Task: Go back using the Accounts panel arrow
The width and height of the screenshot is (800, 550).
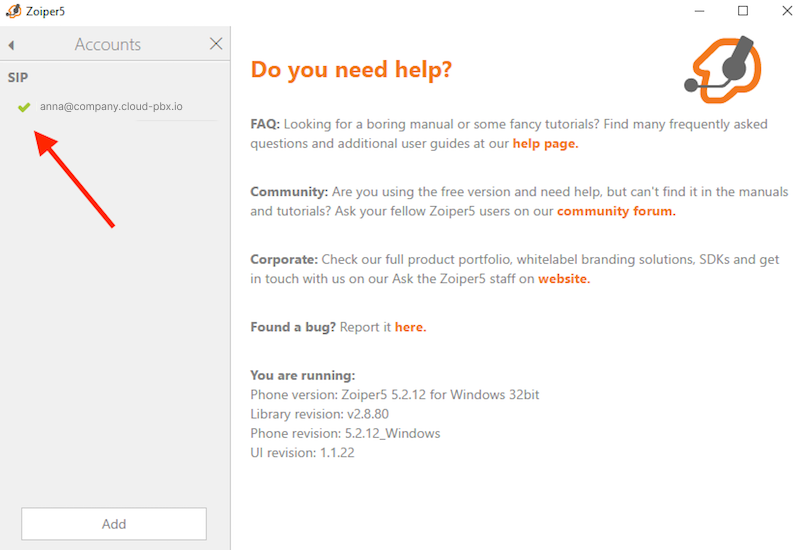Action: click(11, 45)
